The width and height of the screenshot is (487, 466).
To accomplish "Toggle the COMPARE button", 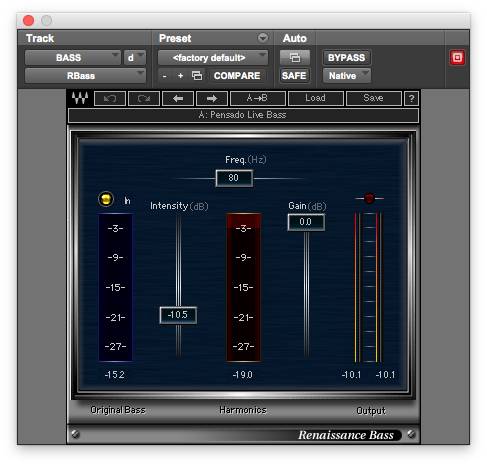I will 237,76.
